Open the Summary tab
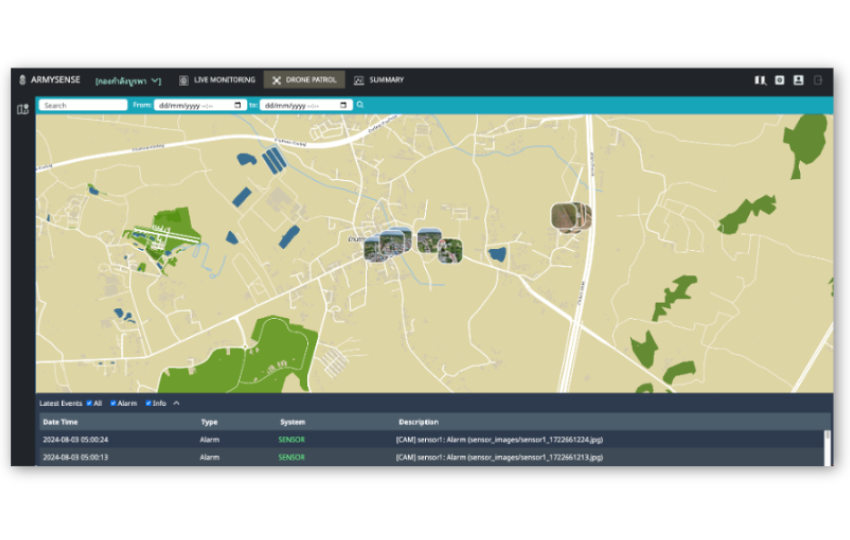This screenshot has width=850, height=540. pos(379,80)
